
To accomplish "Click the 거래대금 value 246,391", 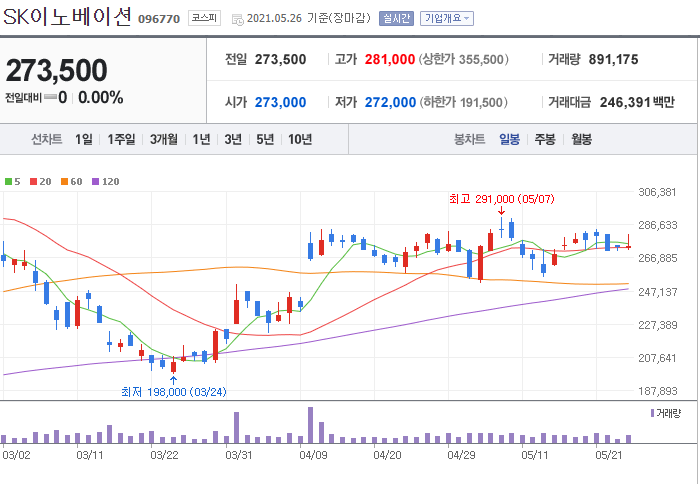I will tap(625, 102).
